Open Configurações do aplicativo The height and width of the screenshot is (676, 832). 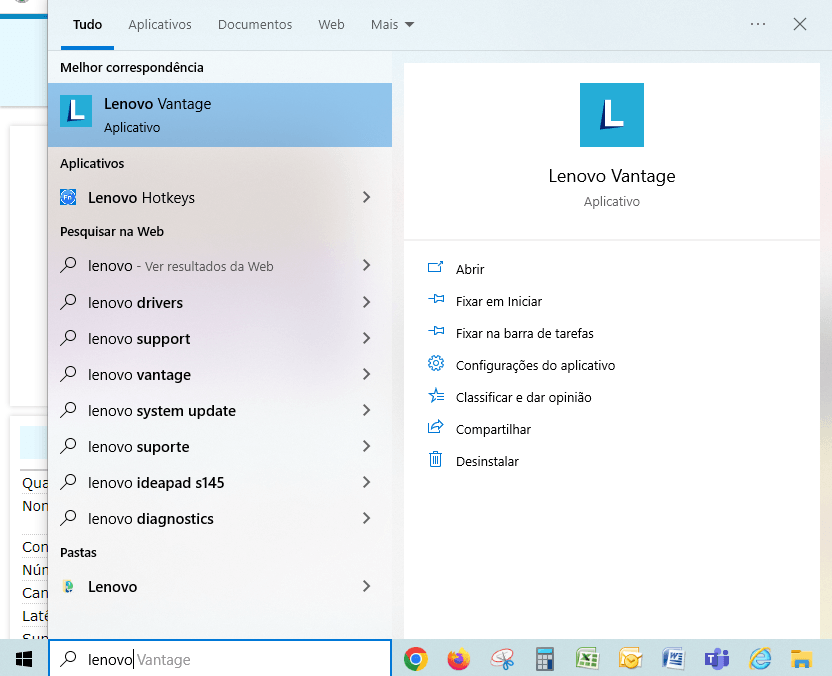(535, 366)
